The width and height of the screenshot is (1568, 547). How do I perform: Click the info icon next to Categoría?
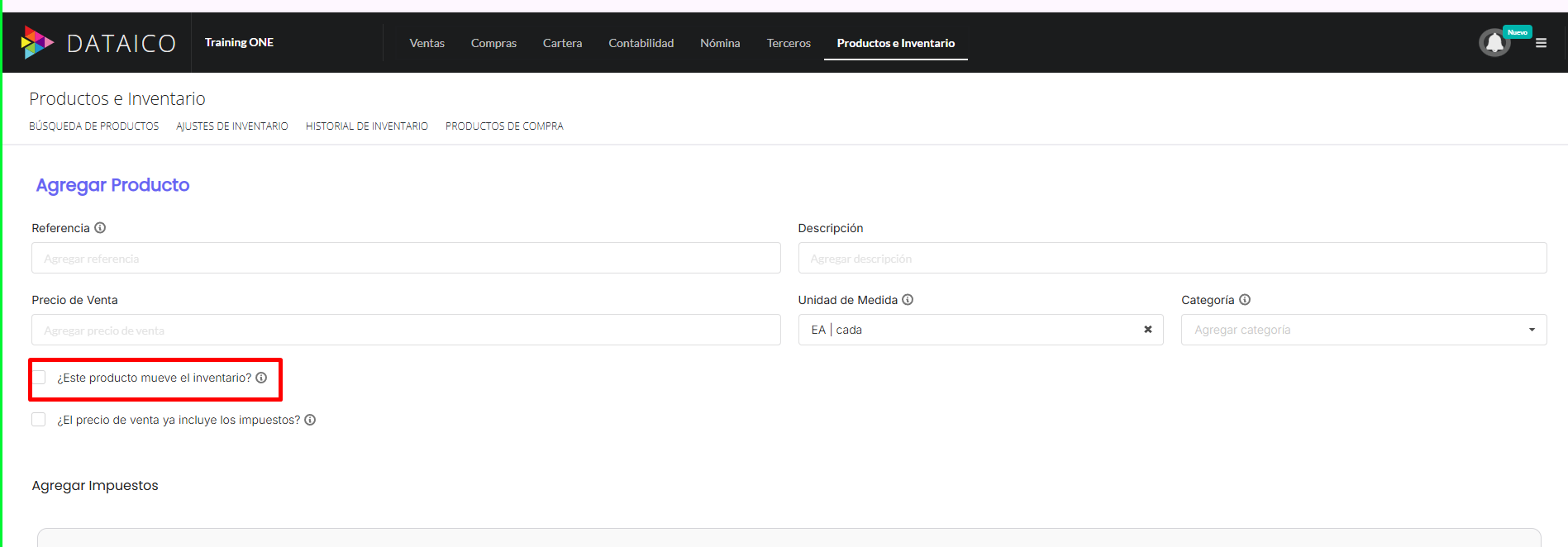pos(1245,300)
